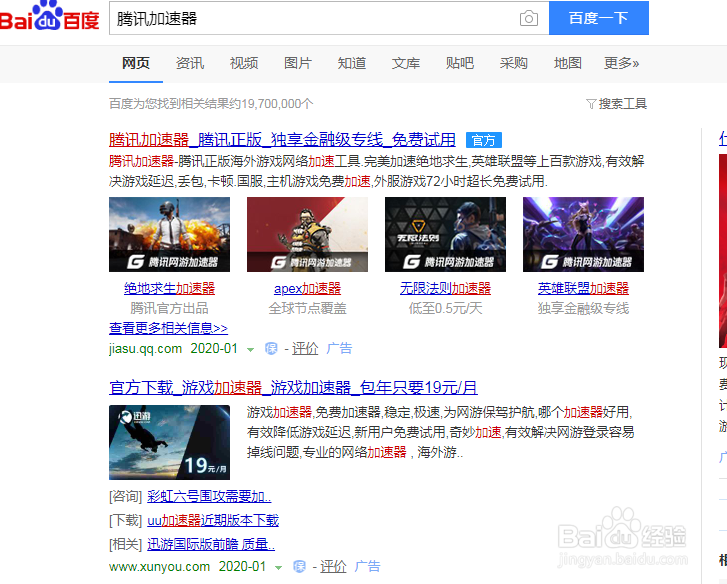Click 百度为您找到相关结果约19,700,000个 text
This screenshot has width=727, height=584.
(211, 104)
